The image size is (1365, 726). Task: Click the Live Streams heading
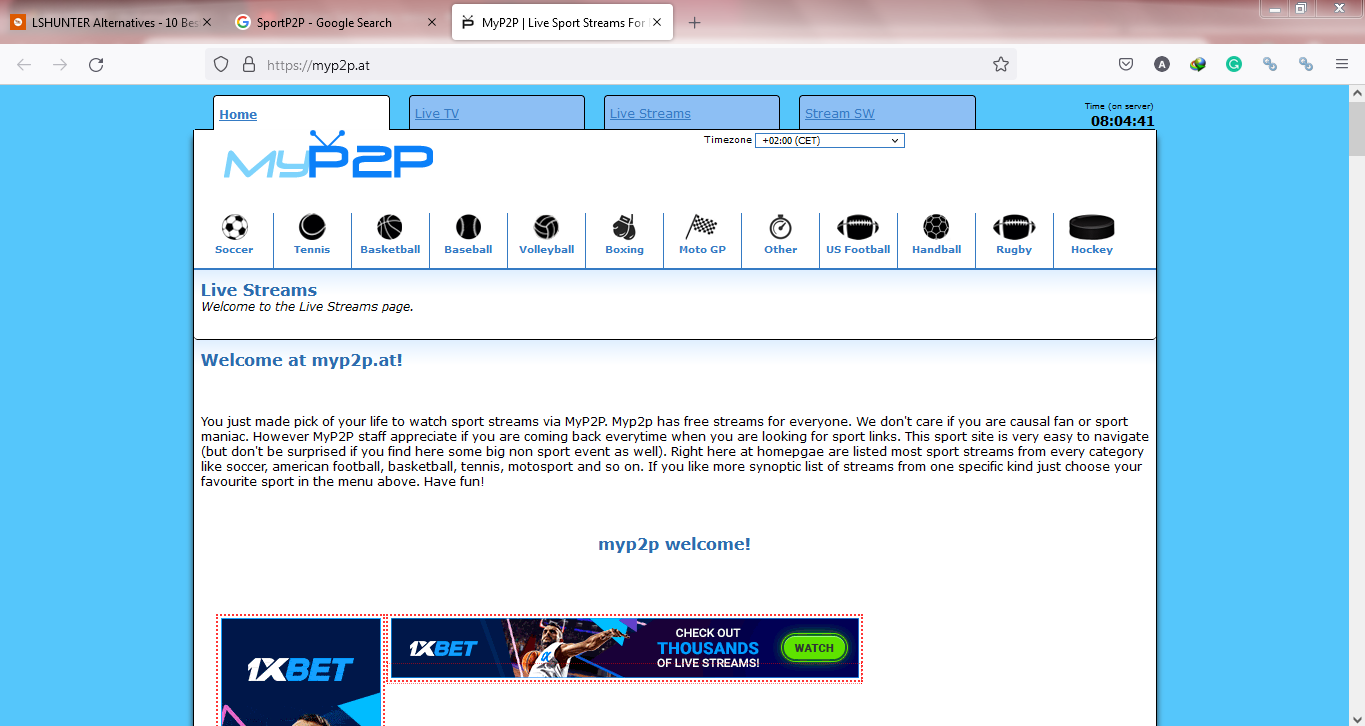[259, 290]
